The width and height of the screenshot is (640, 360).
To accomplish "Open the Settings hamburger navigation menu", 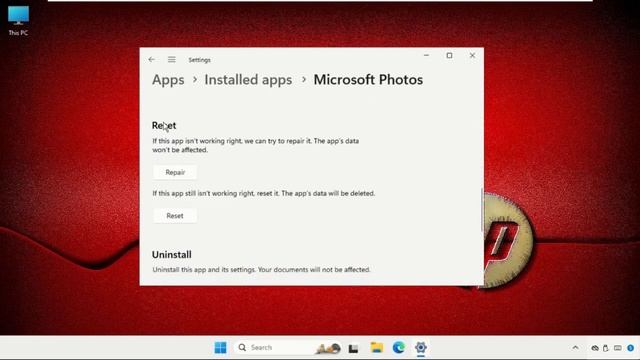I will [x=172, y=60].
